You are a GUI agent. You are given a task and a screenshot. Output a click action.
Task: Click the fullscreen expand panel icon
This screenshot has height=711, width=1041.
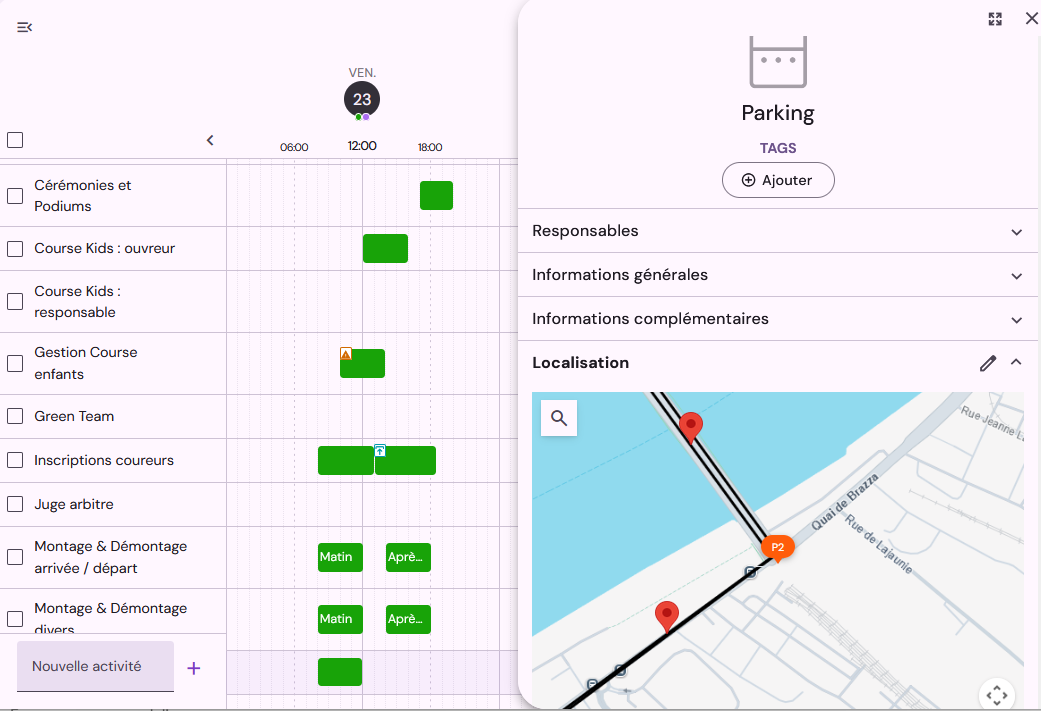995,19
